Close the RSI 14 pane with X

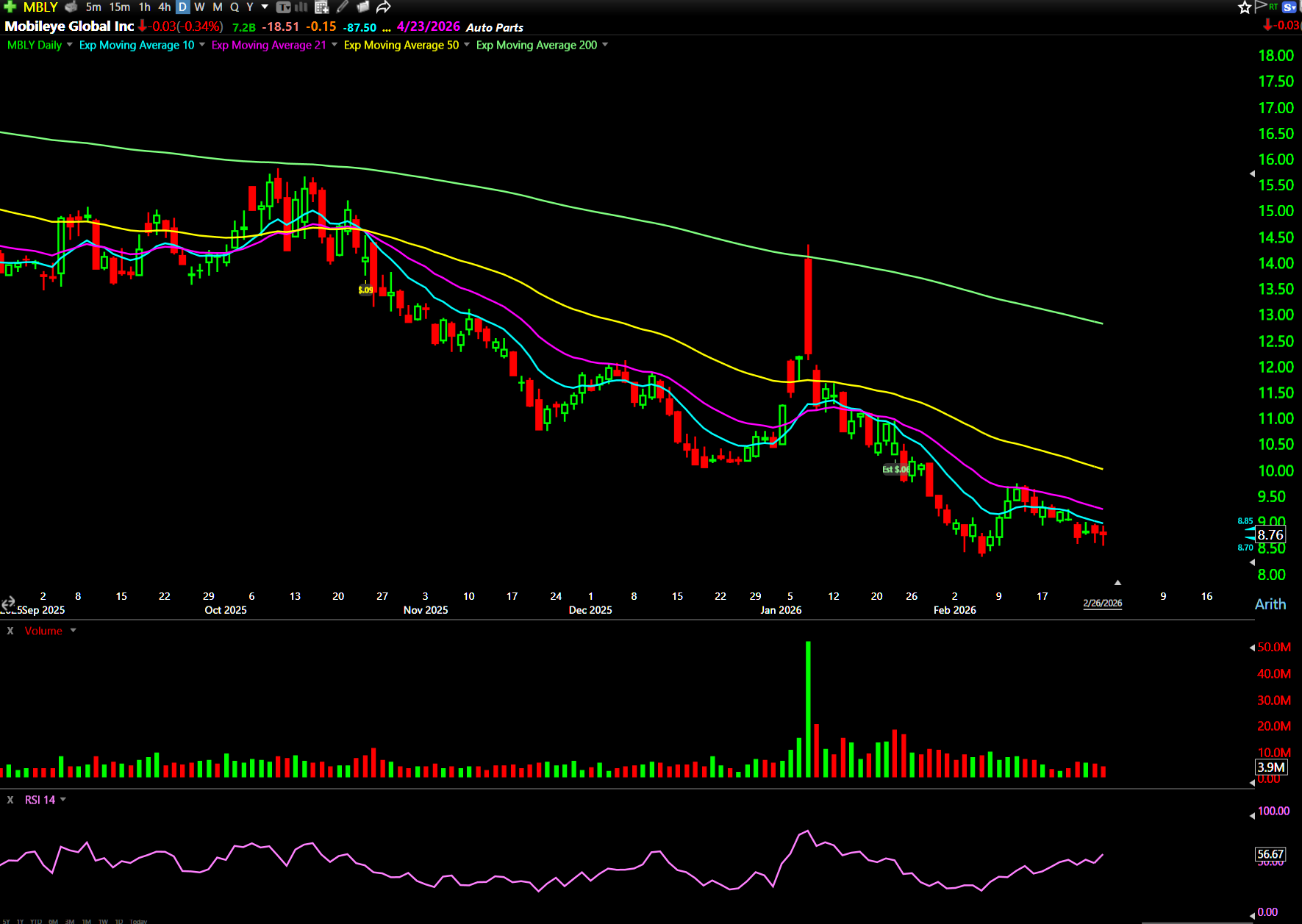point(10,800)
